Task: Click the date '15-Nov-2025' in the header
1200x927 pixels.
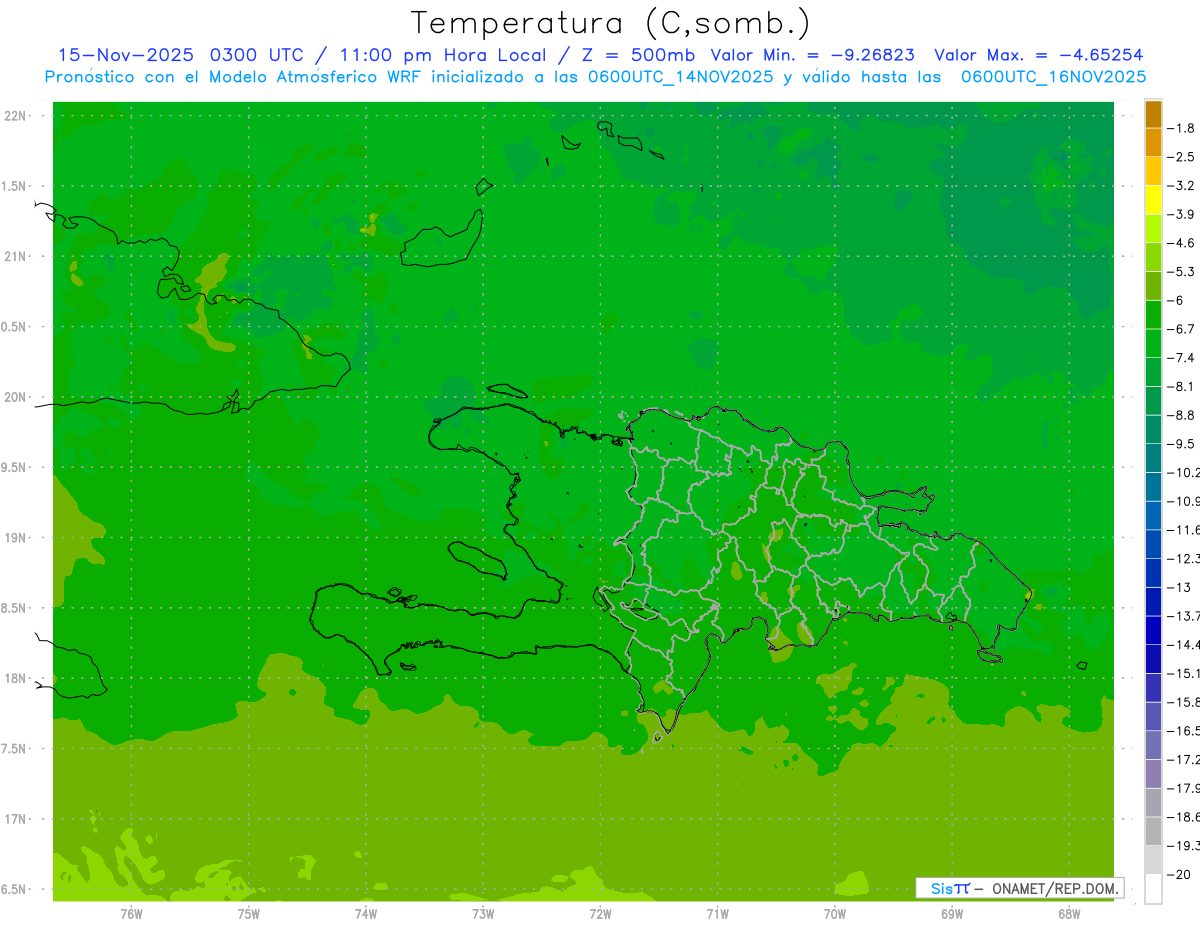Action: 125,55
